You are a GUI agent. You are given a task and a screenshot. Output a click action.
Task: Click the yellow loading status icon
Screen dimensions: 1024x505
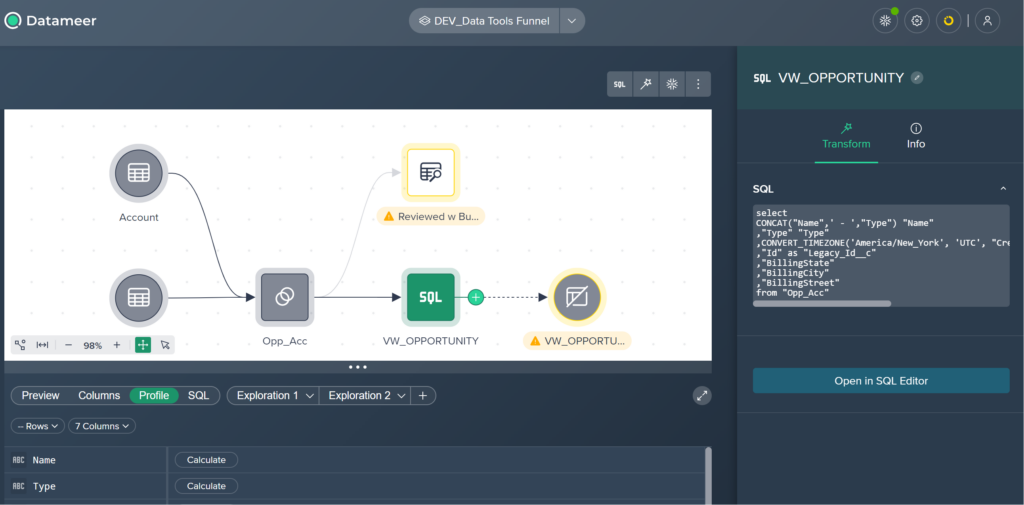pos(948,21)
